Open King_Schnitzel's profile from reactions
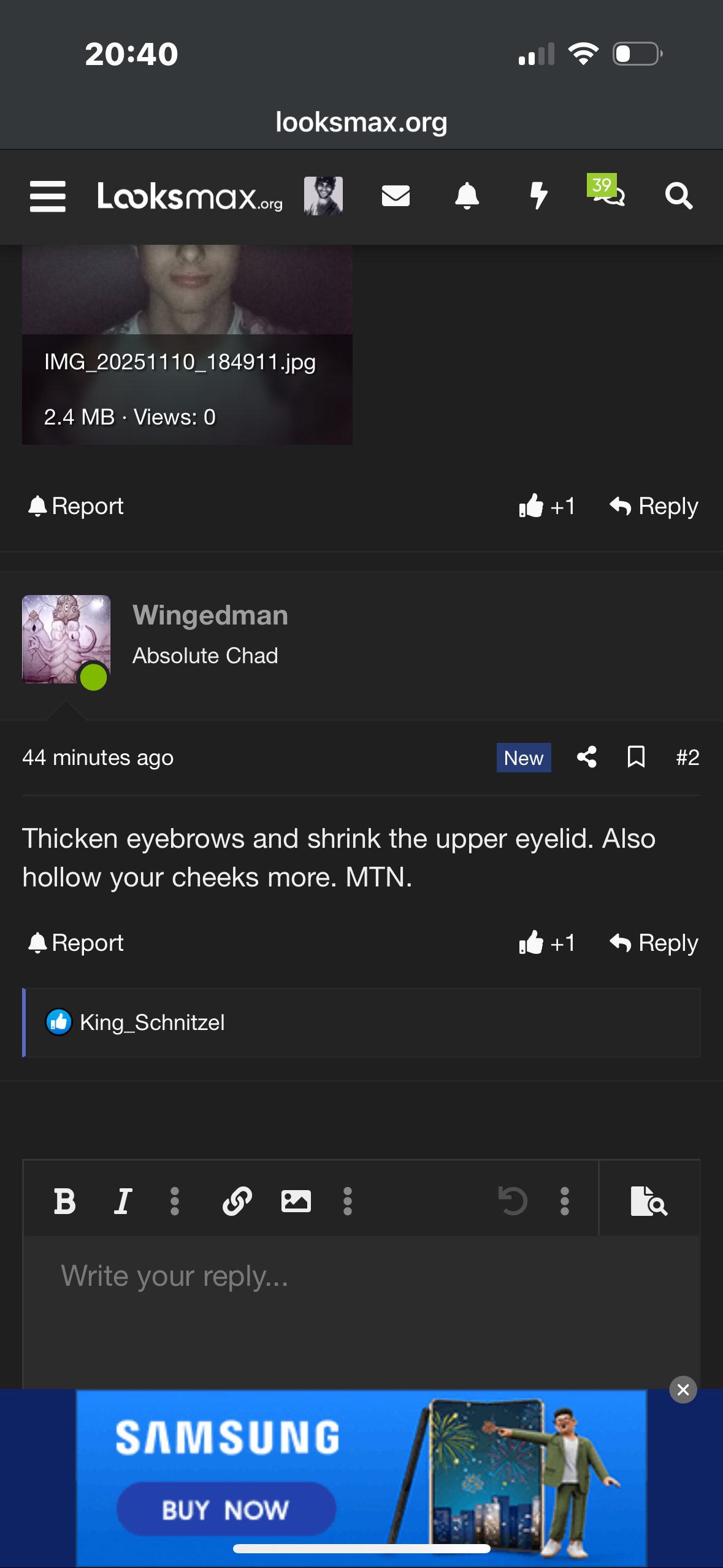 [x=152, y=1023]
